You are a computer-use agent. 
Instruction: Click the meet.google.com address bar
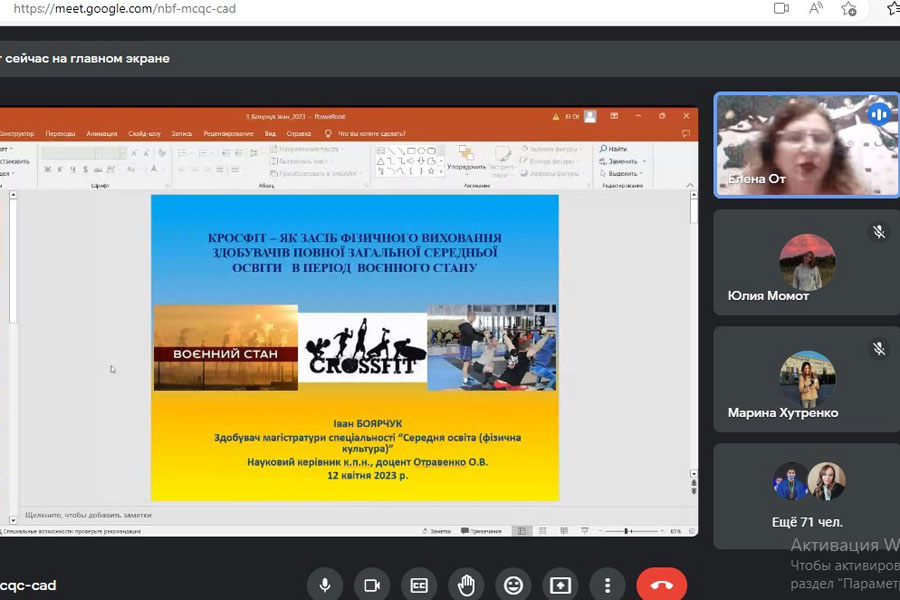pos(300,9)
